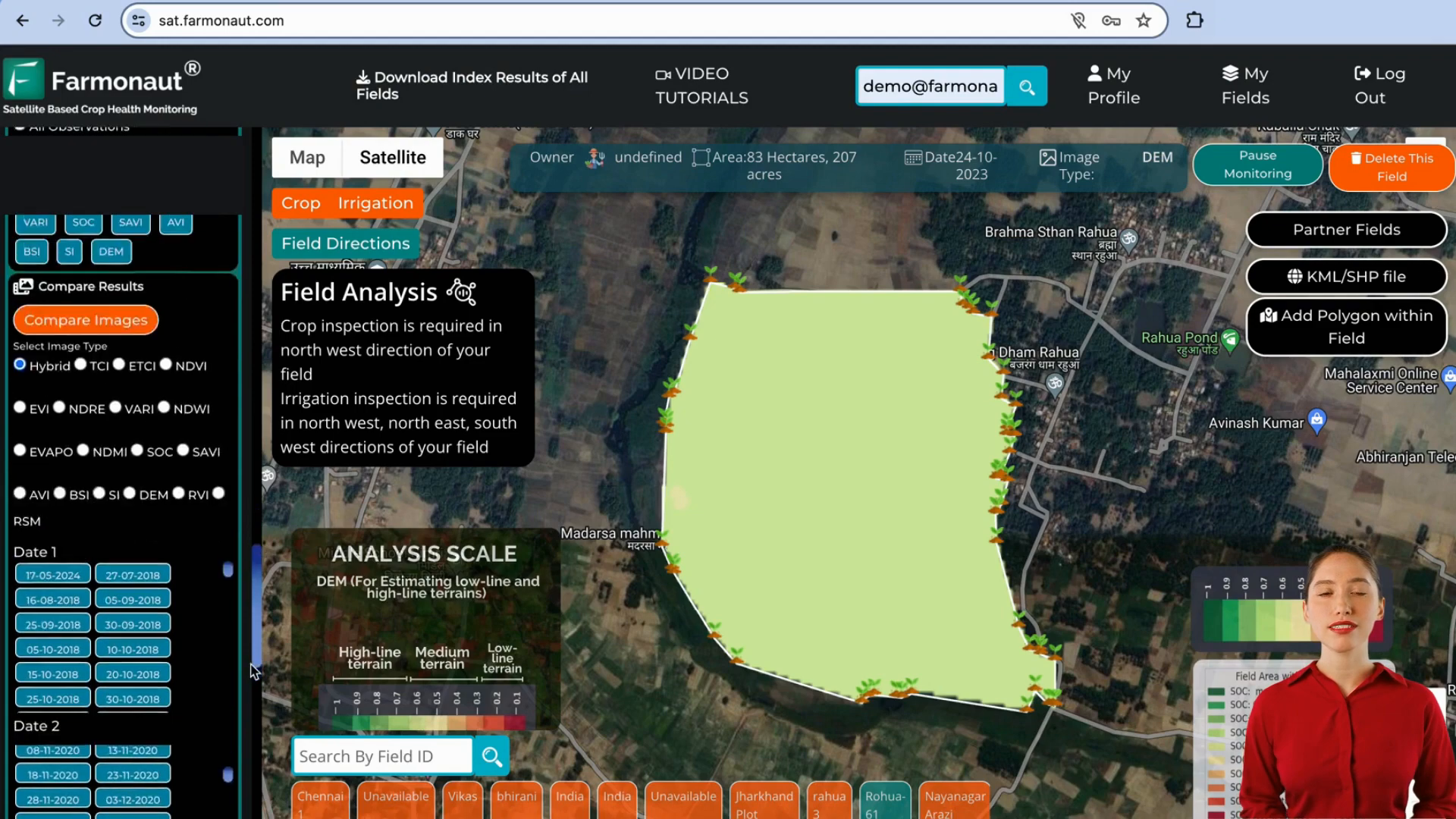This screenshot has width=1456, height=819.
Task: Click Compare Results images icon
Action: pos(23,286)
